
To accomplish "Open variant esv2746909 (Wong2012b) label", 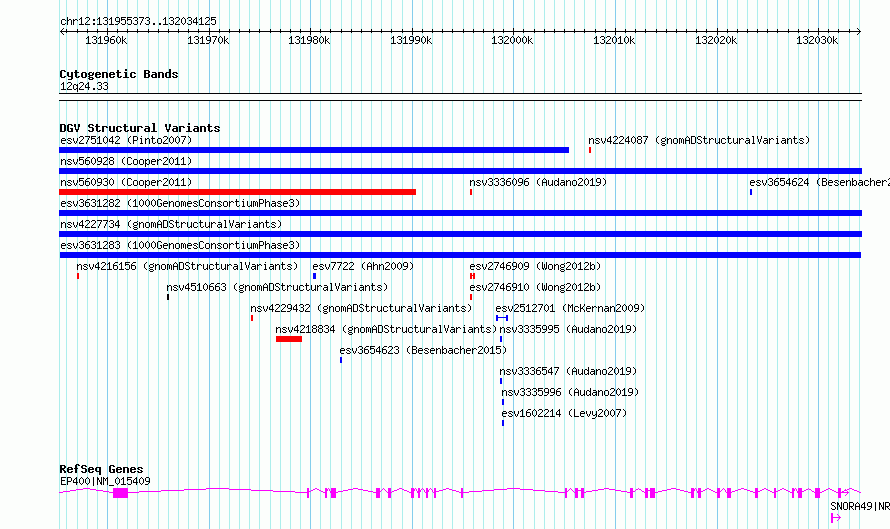I will coord(535,266).
